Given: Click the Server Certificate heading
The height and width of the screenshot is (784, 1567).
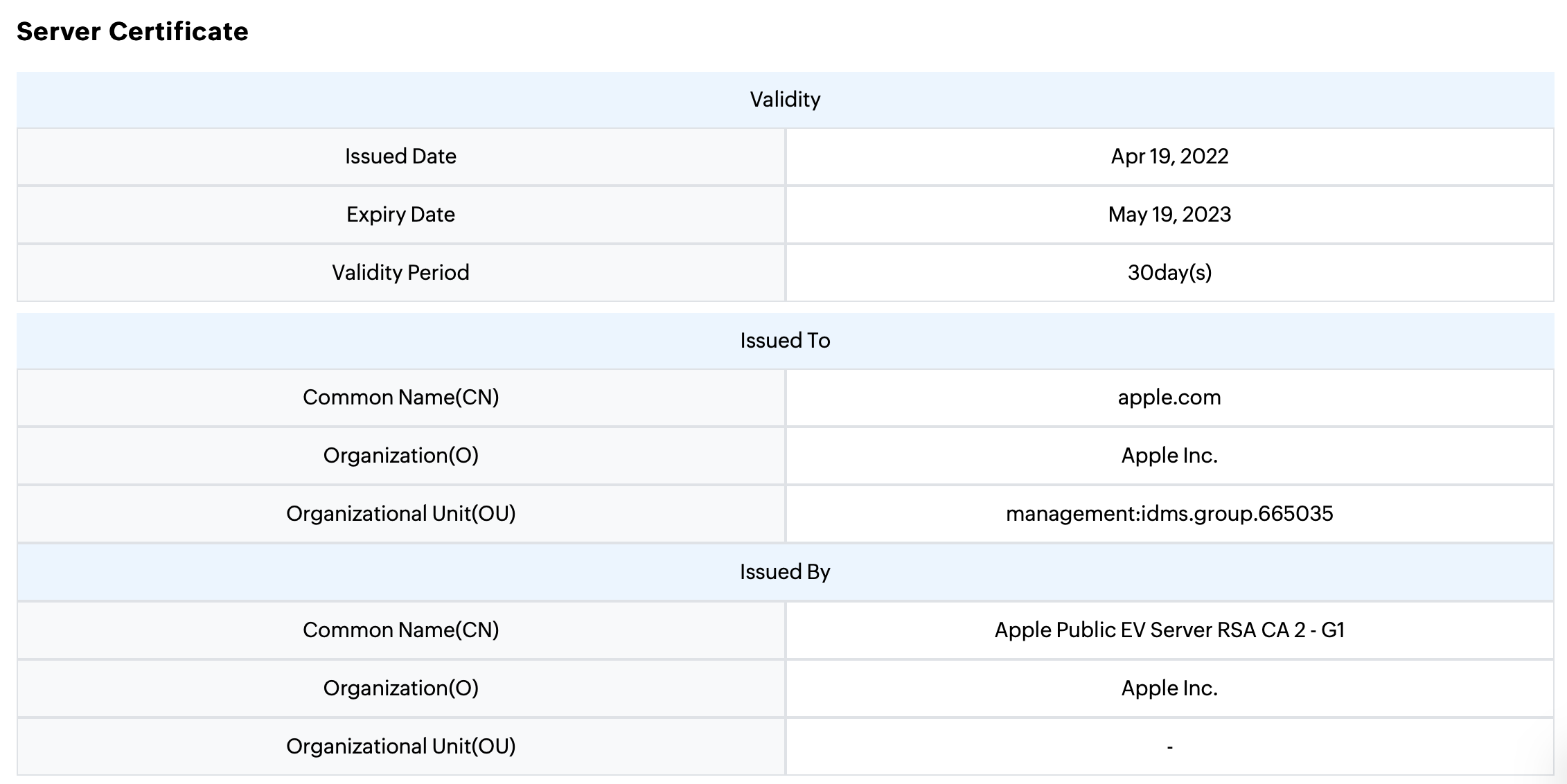Looking at the screenshot, I should [132, 32].
